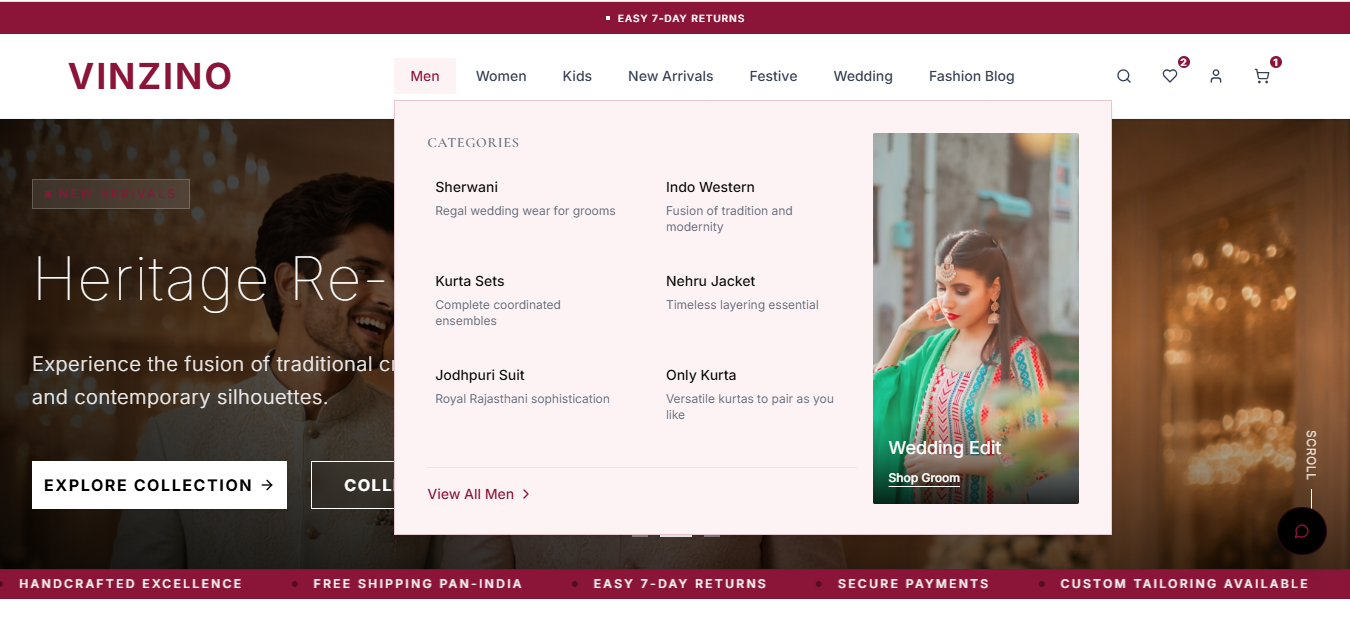Click the cart count badge
Viewport: 1350px width, 633px height.
point(1276,62)
